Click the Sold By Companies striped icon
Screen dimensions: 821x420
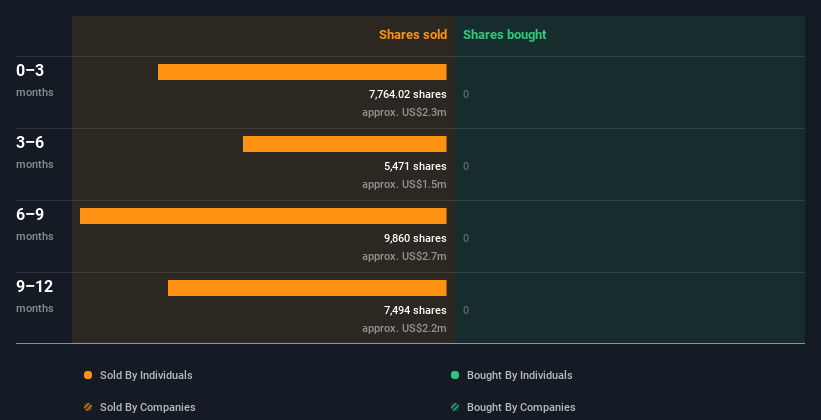(x=88, y=407)
